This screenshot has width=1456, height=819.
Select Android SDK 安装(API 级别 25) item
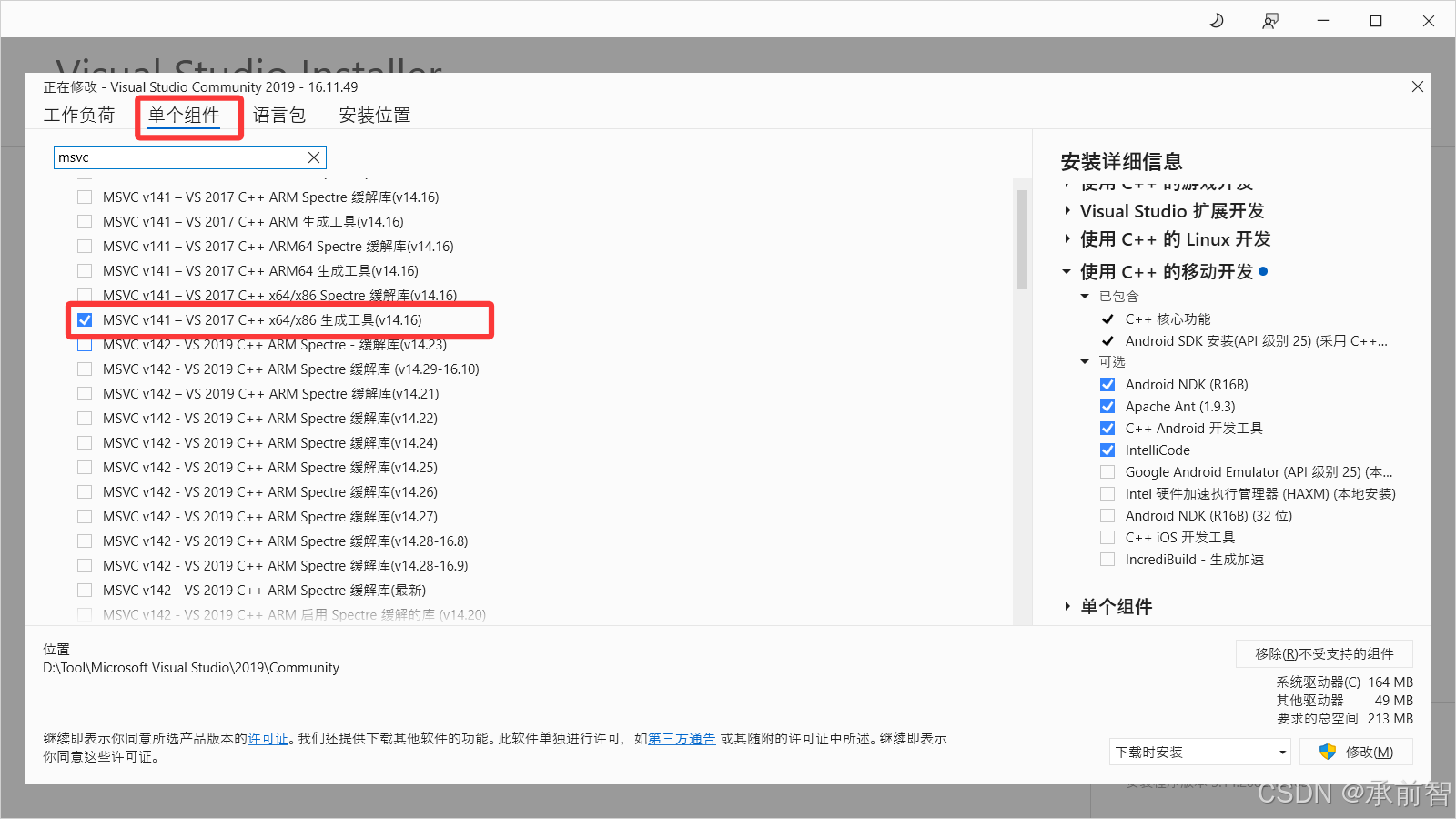coord(1257,340)
